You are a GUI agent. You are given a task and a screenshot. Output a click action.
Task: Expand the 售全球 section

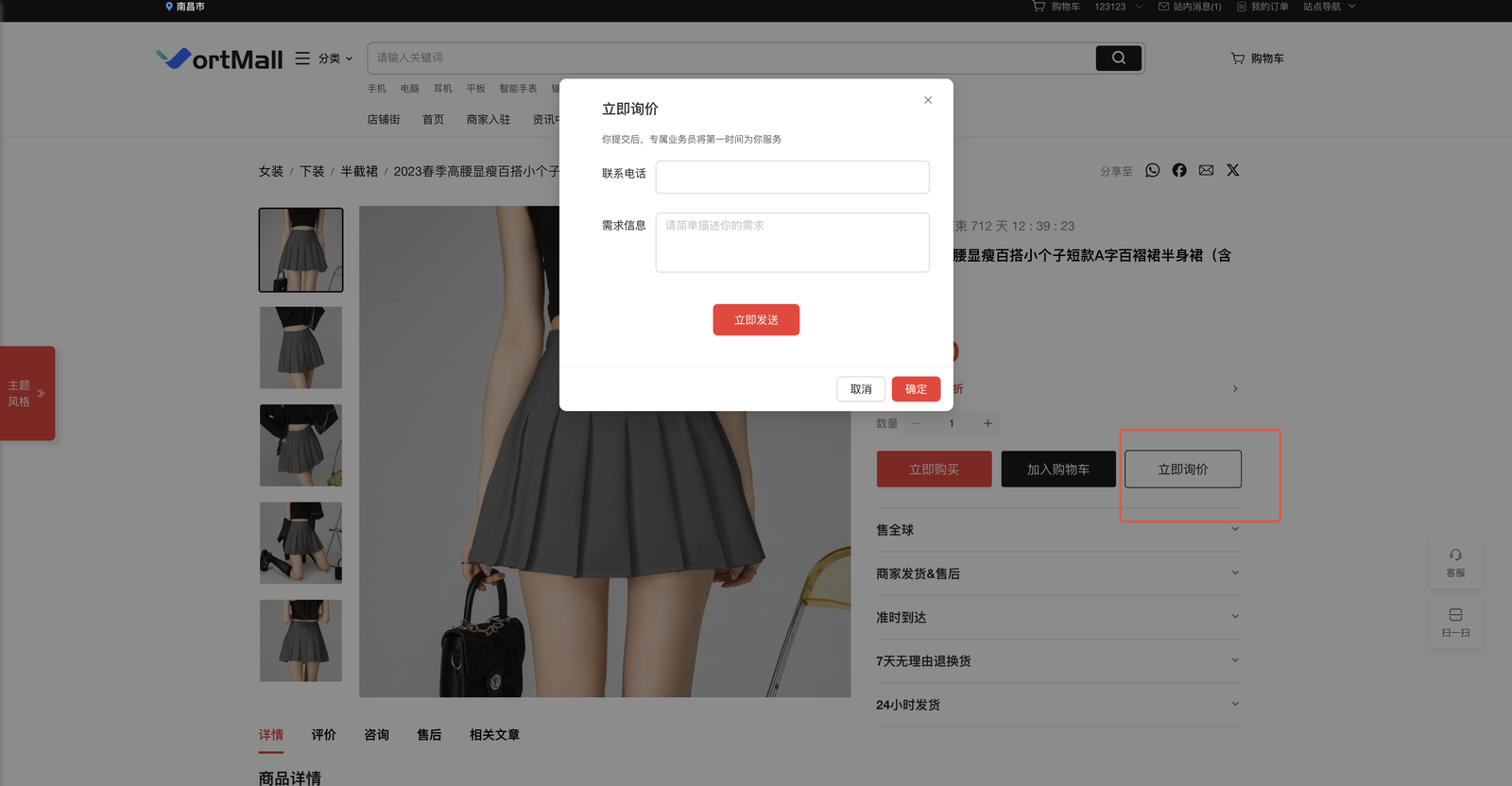[1234, 530]
